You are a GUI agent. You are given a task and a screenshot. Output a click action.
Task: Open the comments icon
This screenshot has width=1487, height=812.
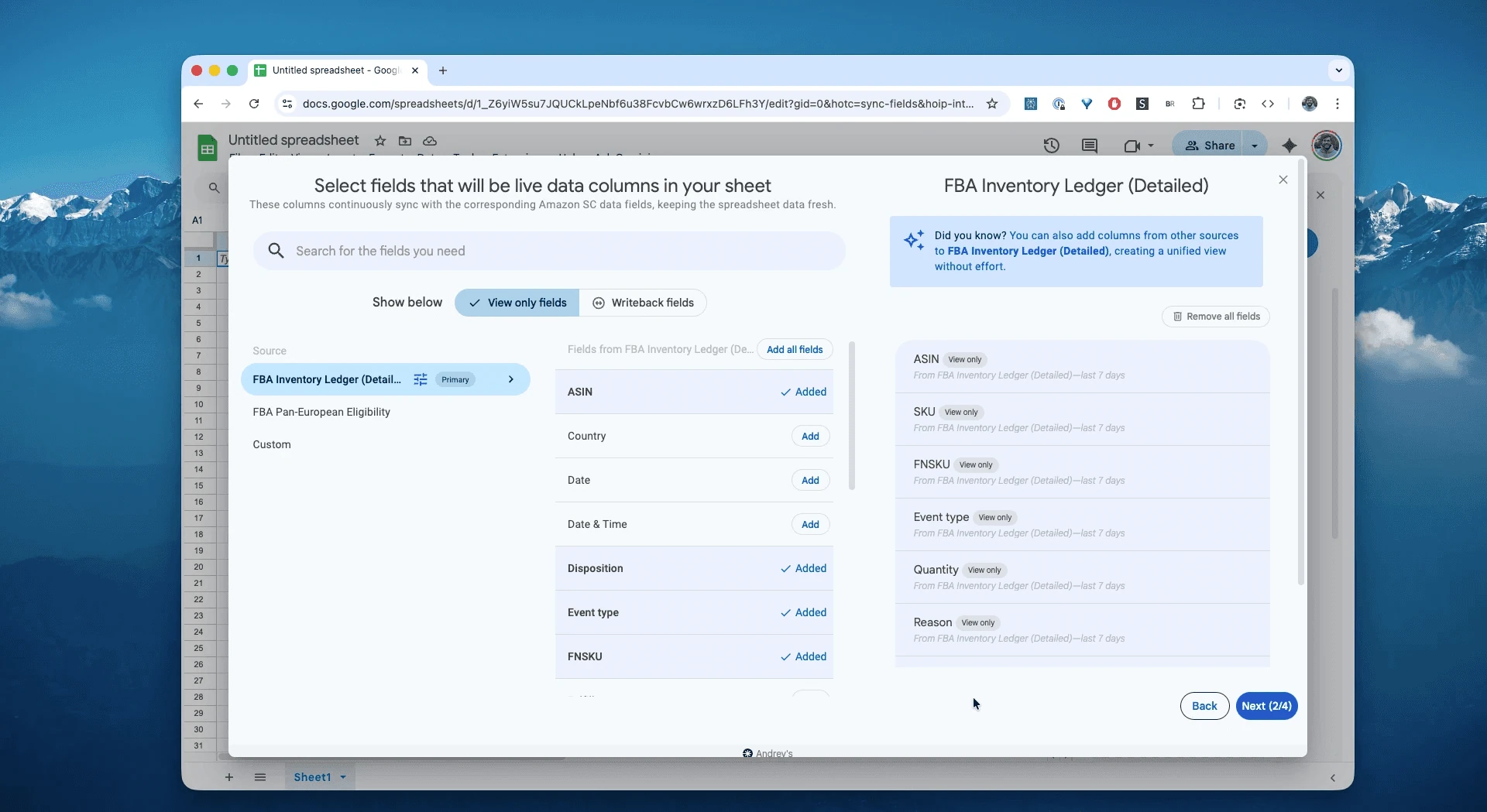point(1090,146)
